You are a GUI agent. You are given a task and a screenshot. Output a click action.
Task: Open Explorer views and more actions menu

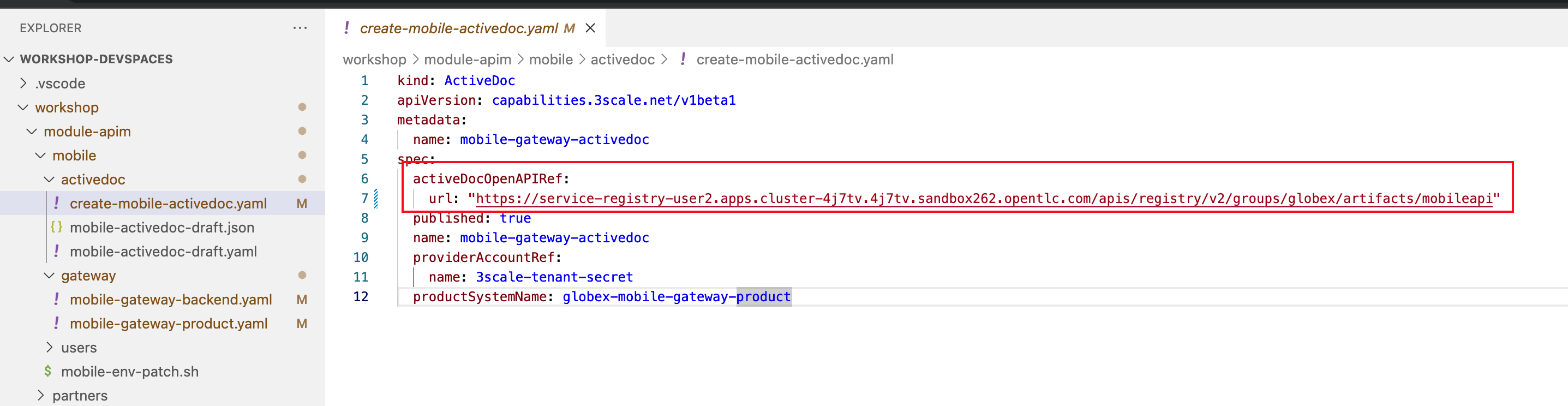pyautogui.click(x=300, y=28)
